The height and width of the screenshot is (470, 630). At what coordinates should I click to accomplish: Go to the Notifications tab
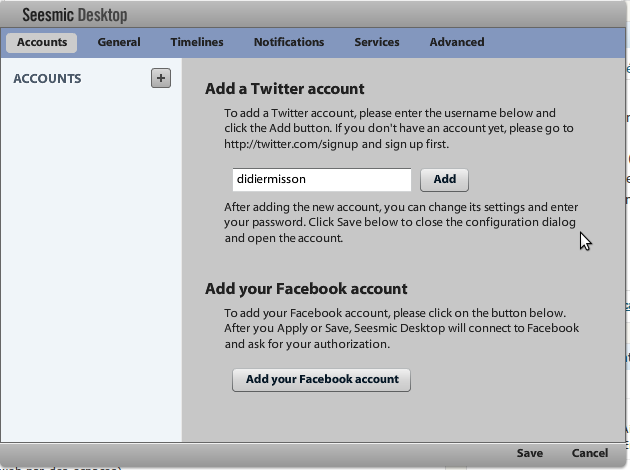(289, 42)
